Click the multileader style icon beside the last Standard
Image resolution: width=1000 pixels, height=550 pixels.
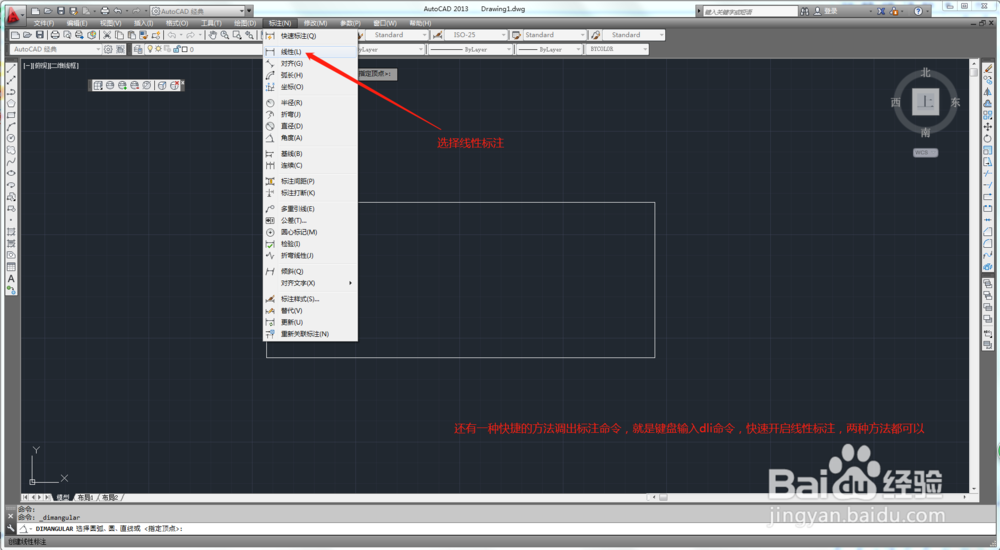click(x=595, y=35)
